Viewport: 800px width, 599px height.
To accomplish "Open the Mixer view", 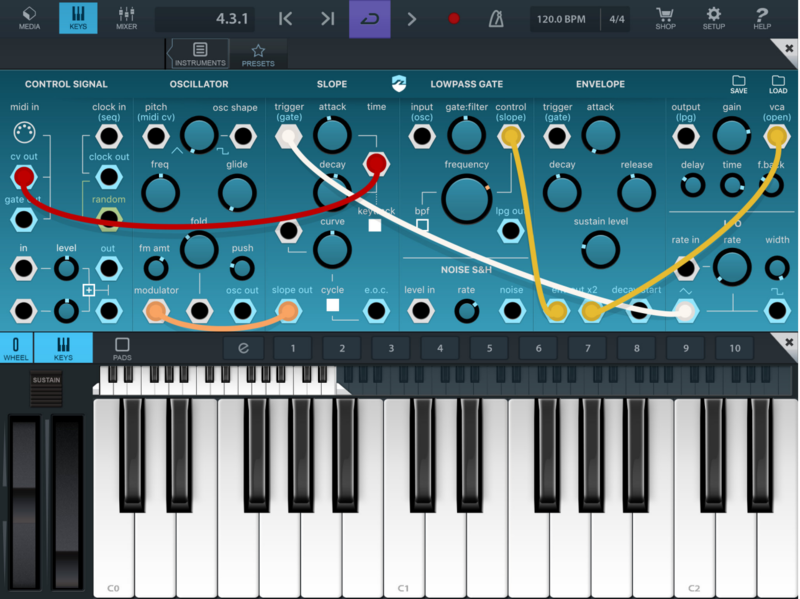I will [x=127, y=18].
